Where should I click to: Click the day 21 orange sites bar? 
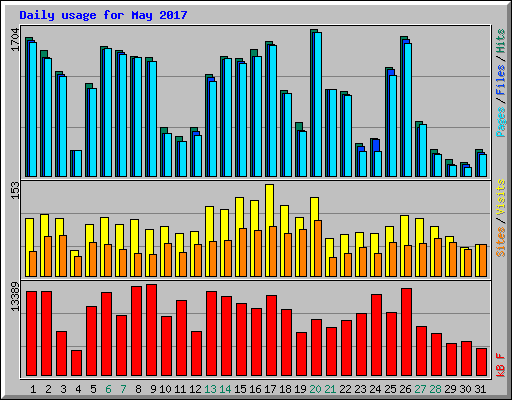coord(333,267)
